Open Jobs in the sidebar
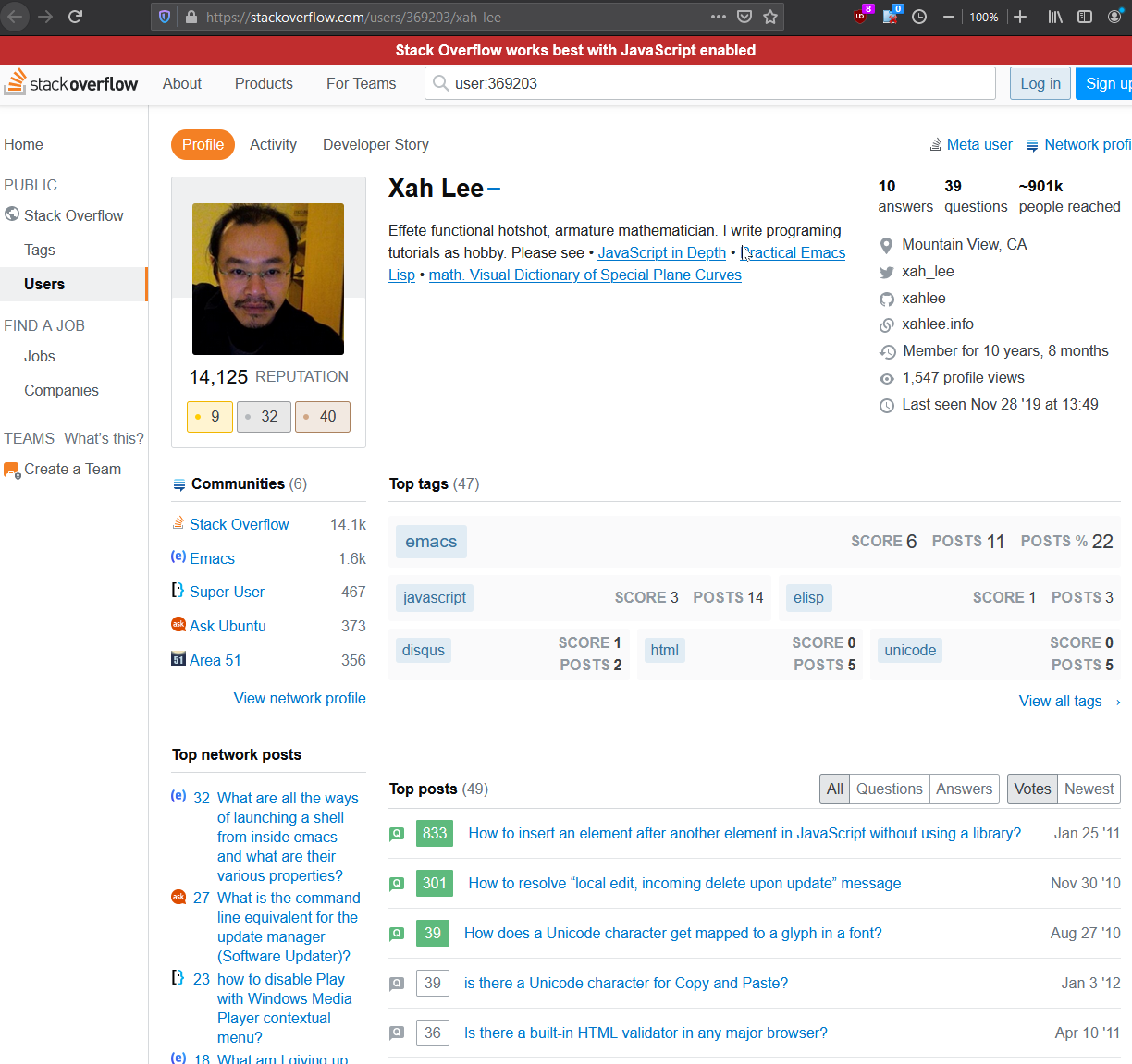1132x1064 pixels. coord(40,356)
